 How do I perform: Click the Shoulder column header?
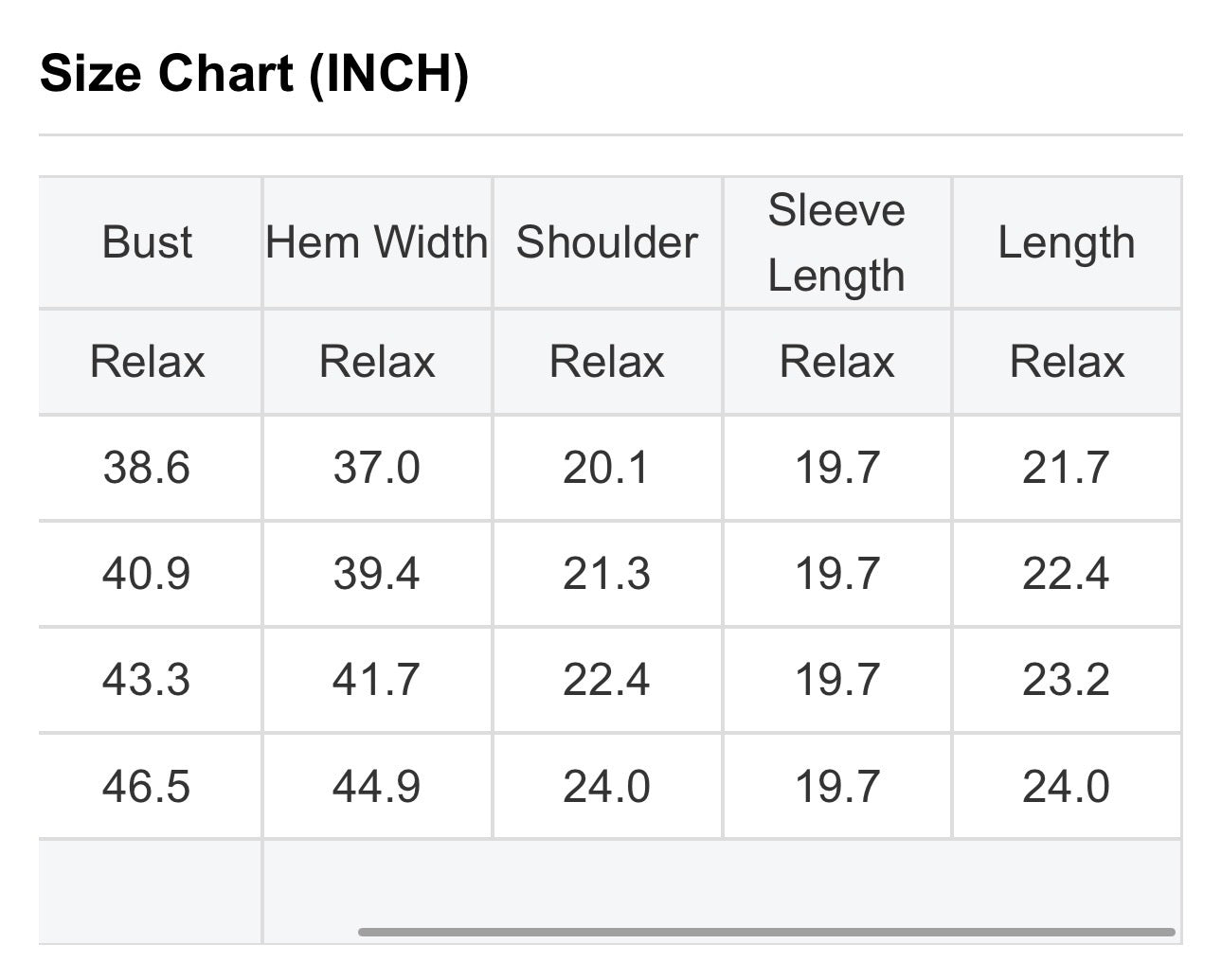(x=606, y=241)
